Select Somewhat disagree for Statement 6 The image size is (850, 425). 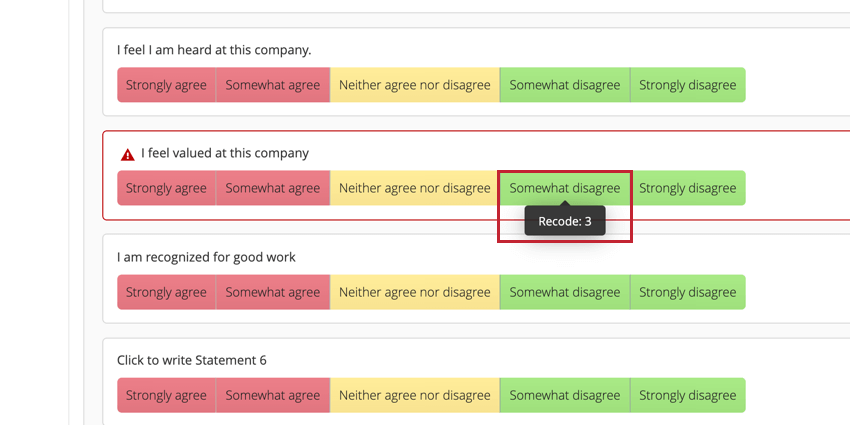[565, 395]
